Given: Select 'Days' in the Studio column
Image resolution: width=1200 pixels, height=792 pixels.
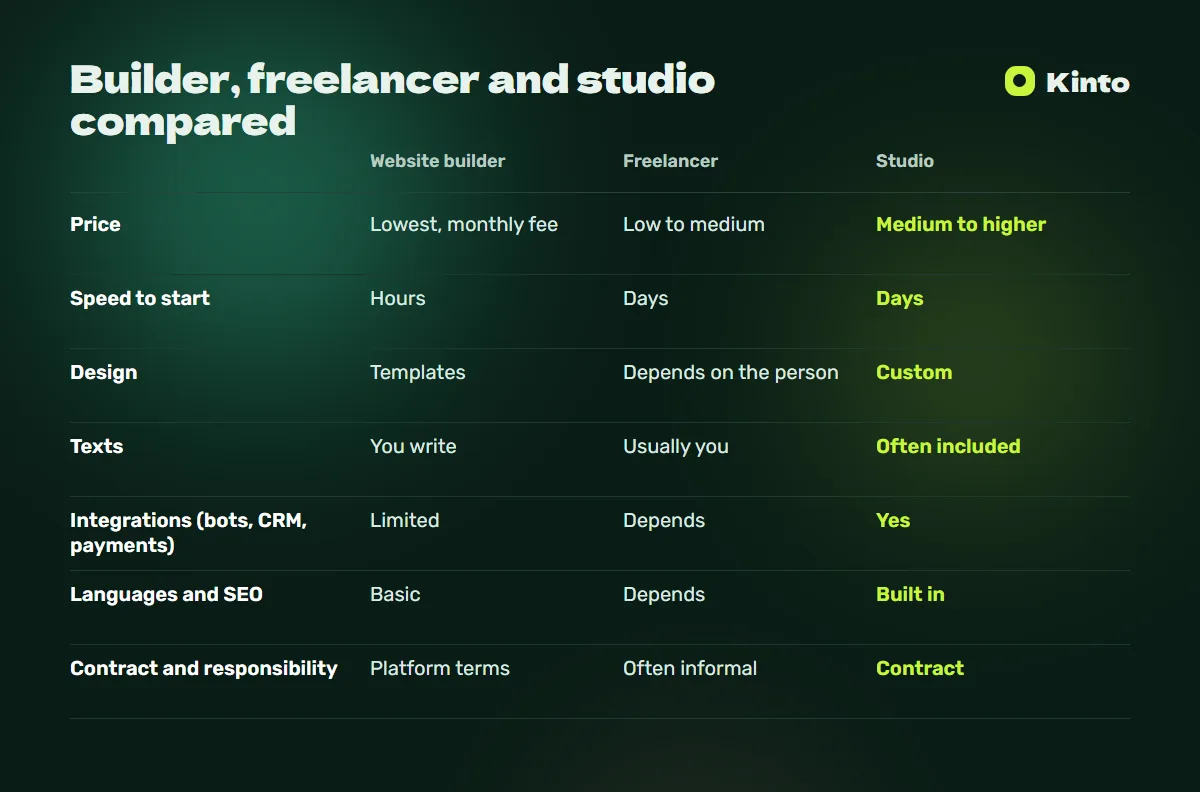Looking at the screenshot, I should tap(900, 299).
